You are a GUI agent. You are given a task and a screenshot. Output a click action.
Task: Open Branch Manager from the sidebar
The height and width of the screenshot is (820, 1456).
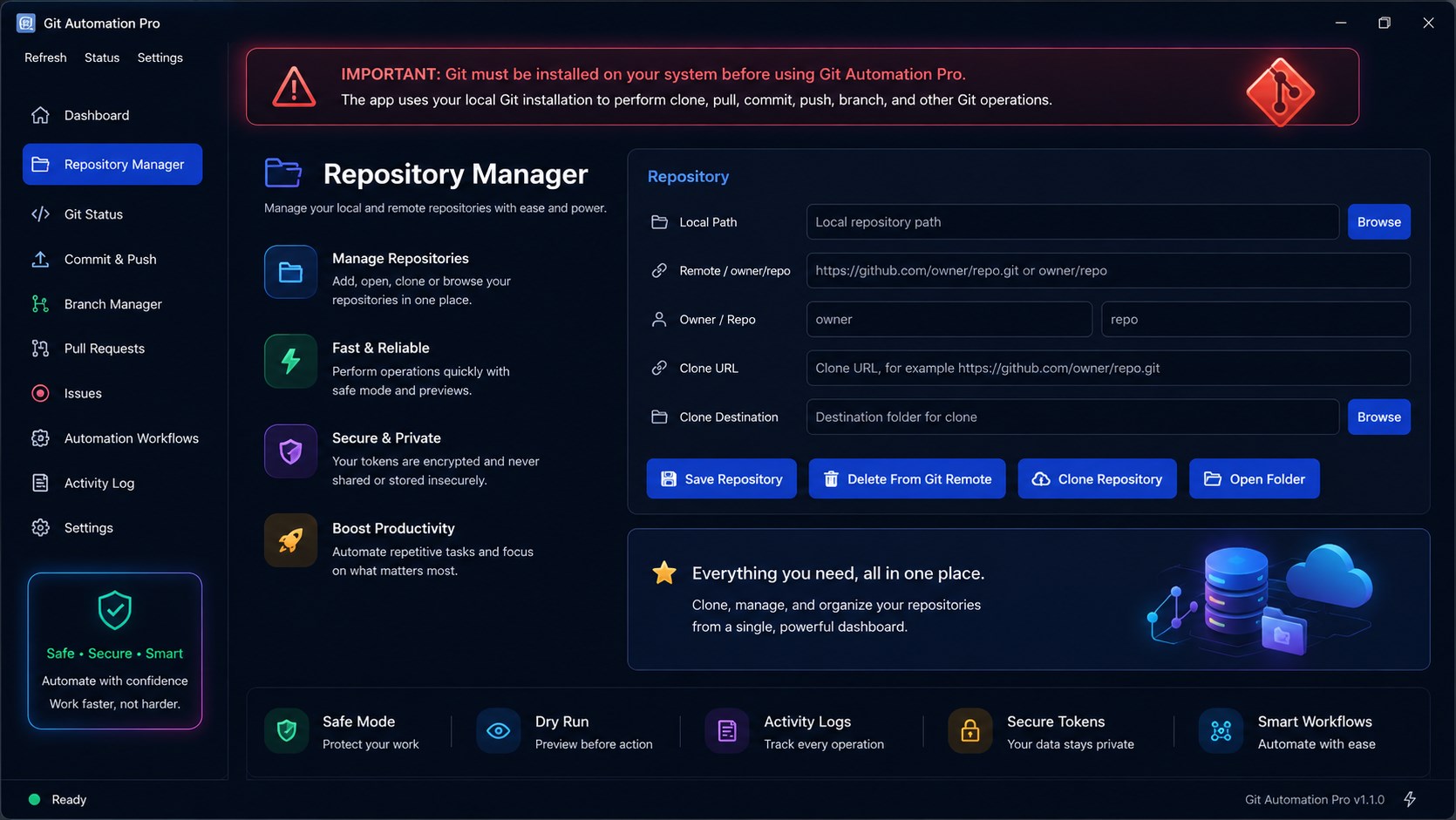tap(112, 303)
